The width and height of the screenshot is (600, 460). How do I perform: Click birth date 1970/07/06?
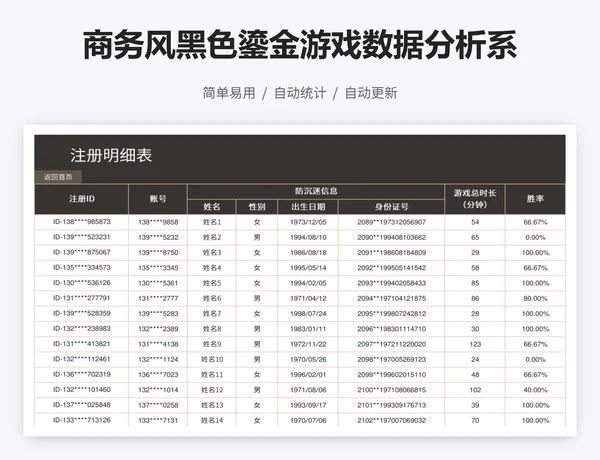point(308,420)
